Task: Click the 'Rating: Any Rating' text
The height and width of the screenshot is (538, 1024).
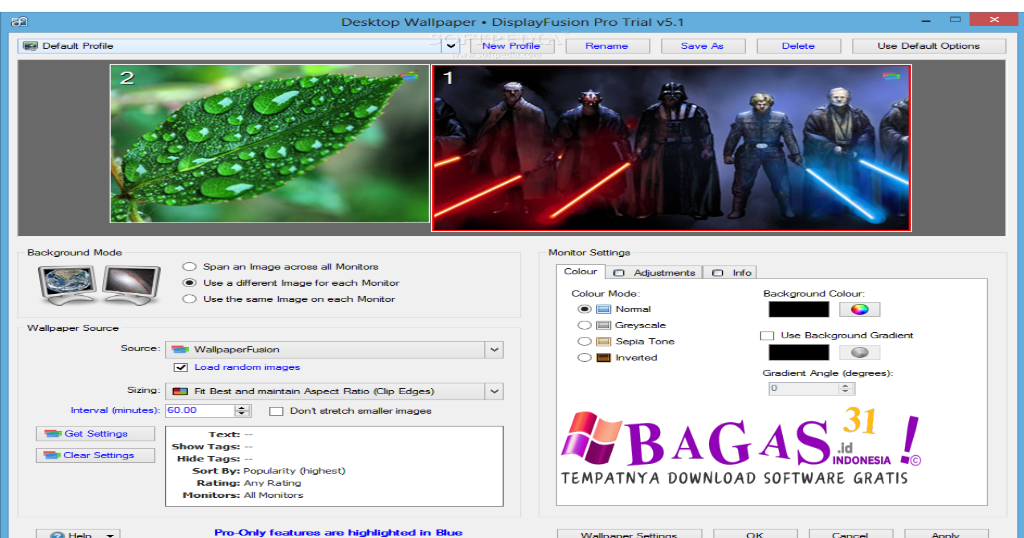Action: coord(249,483)
